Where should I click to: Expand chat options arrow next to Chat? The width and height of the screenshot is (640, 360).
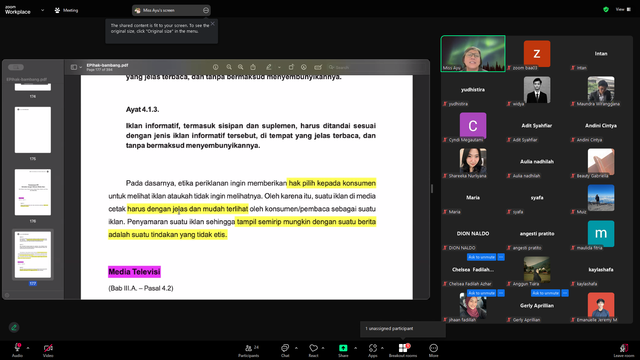(x=296, y=348)
